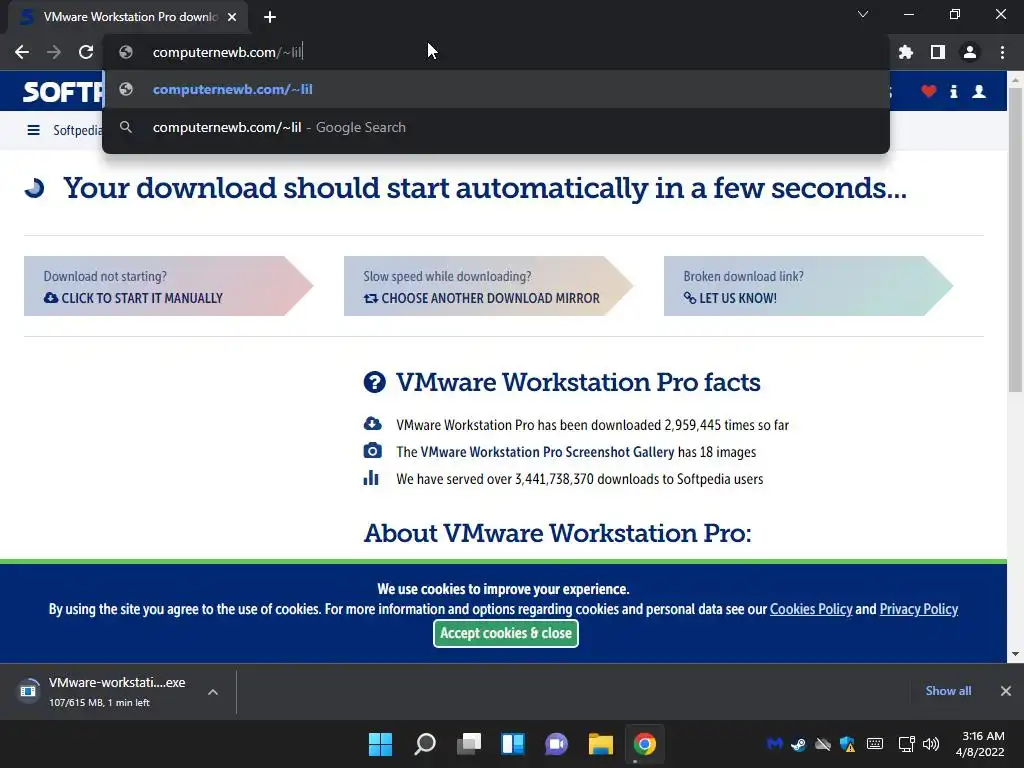
Task: Click the Malwarebytes tray icon
Action: (775, 744)
